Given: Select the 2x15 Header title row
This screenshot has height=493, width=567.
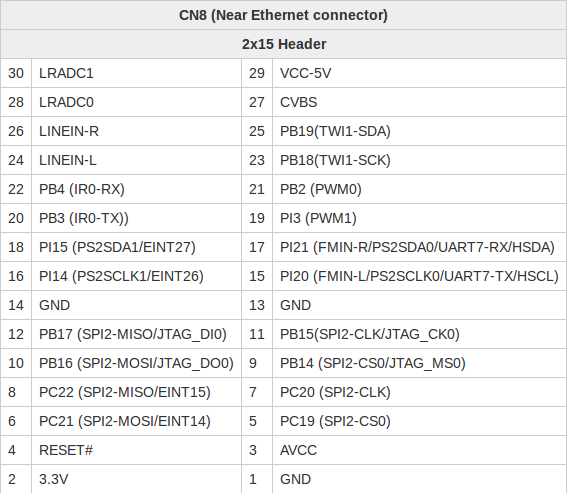Looking at the screenshot, I should [284, 44].
